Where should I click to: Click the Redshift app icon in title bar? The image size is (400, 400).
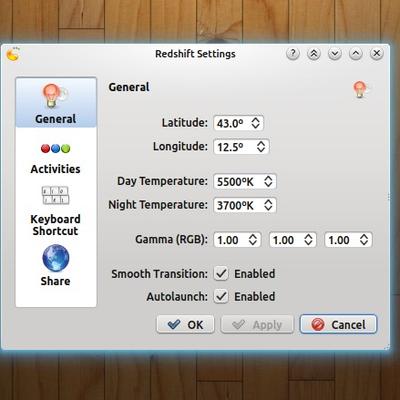tap(13, 54)
